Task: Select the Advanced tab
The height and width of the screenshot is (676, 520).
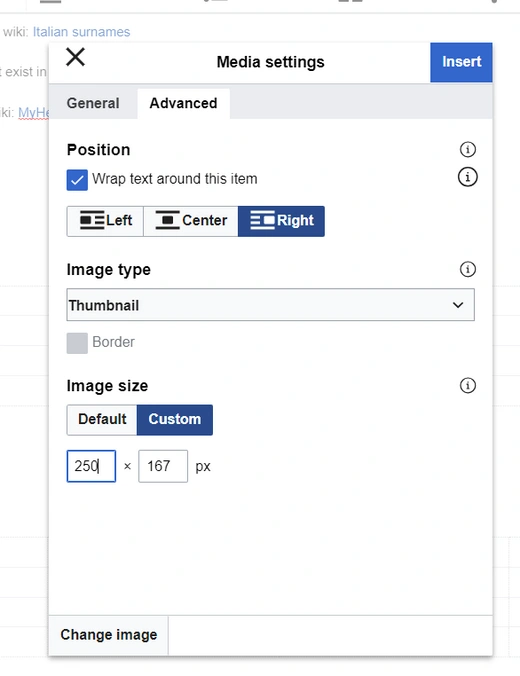Action: pyautogui.click(x=183, y=103)
